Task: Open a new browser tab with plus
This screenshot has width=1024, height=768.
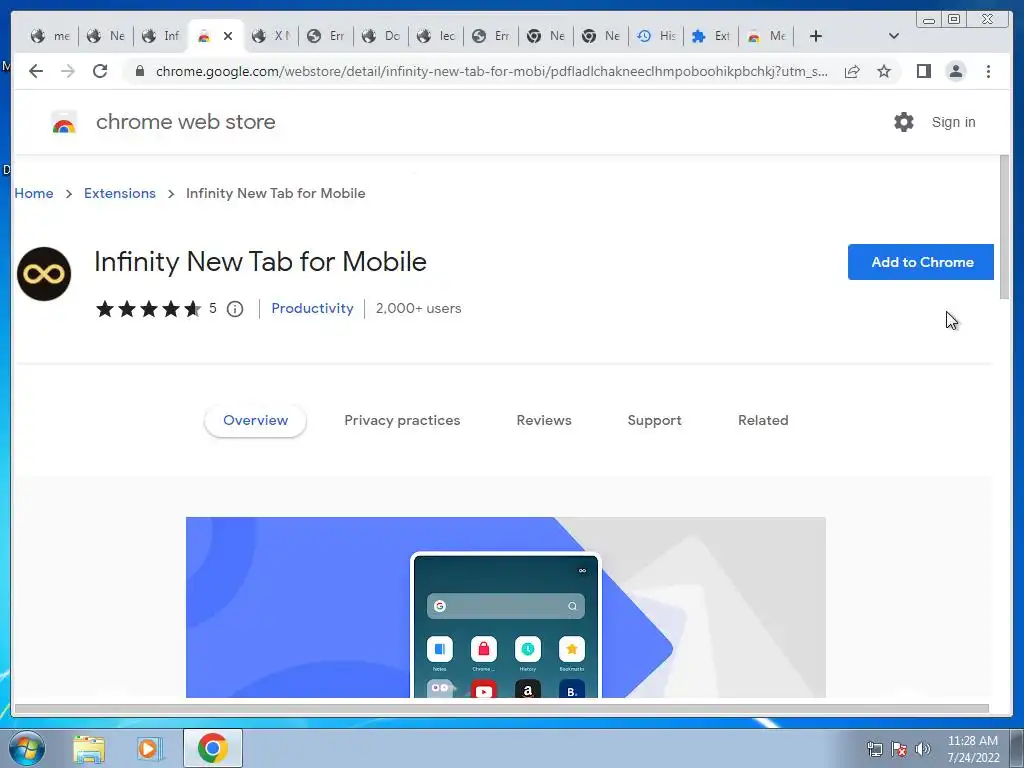Action: [816, 36]
